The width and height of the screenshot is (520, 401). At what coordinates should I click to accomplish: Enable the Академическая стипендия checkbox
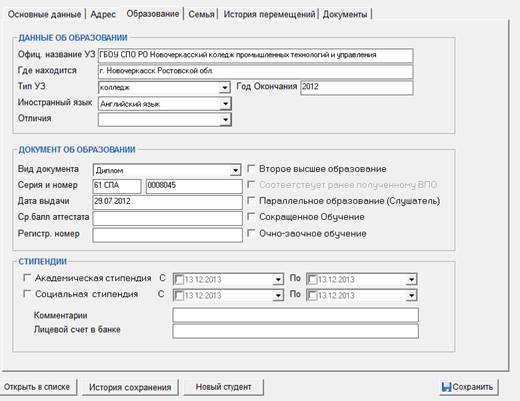[x=27, y=278]
